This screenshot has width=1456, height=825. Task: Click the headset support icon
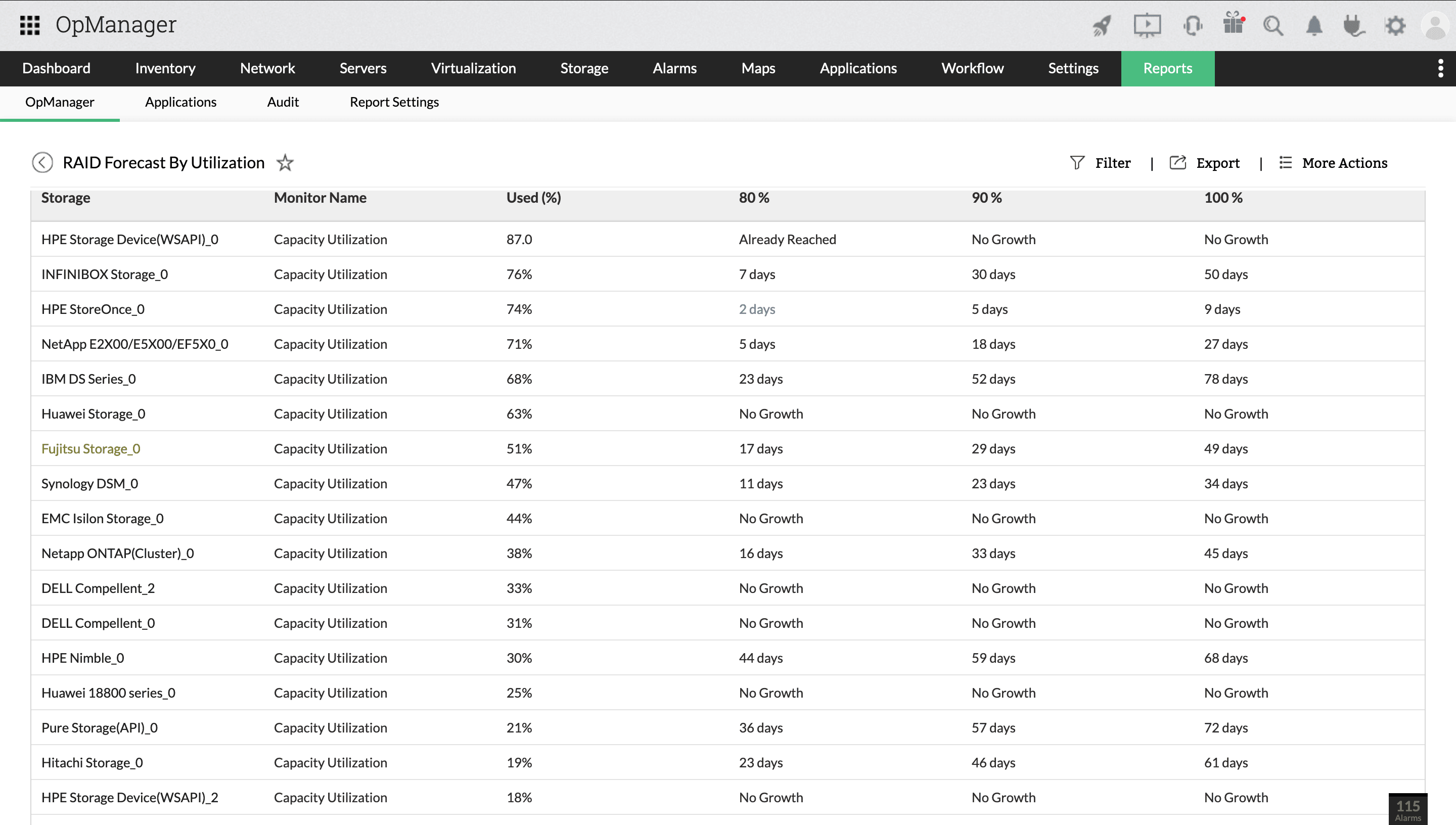tap(1192, 25)
